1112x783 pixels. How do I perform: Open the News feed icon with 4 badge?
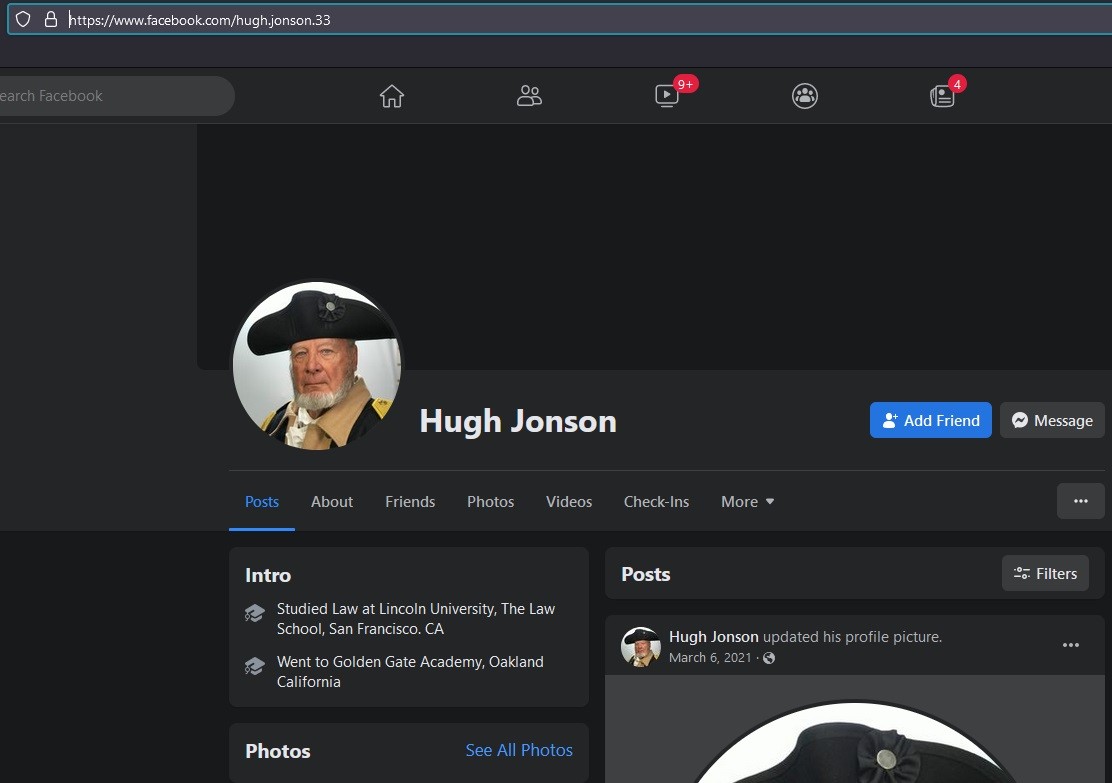pos(942,96)
